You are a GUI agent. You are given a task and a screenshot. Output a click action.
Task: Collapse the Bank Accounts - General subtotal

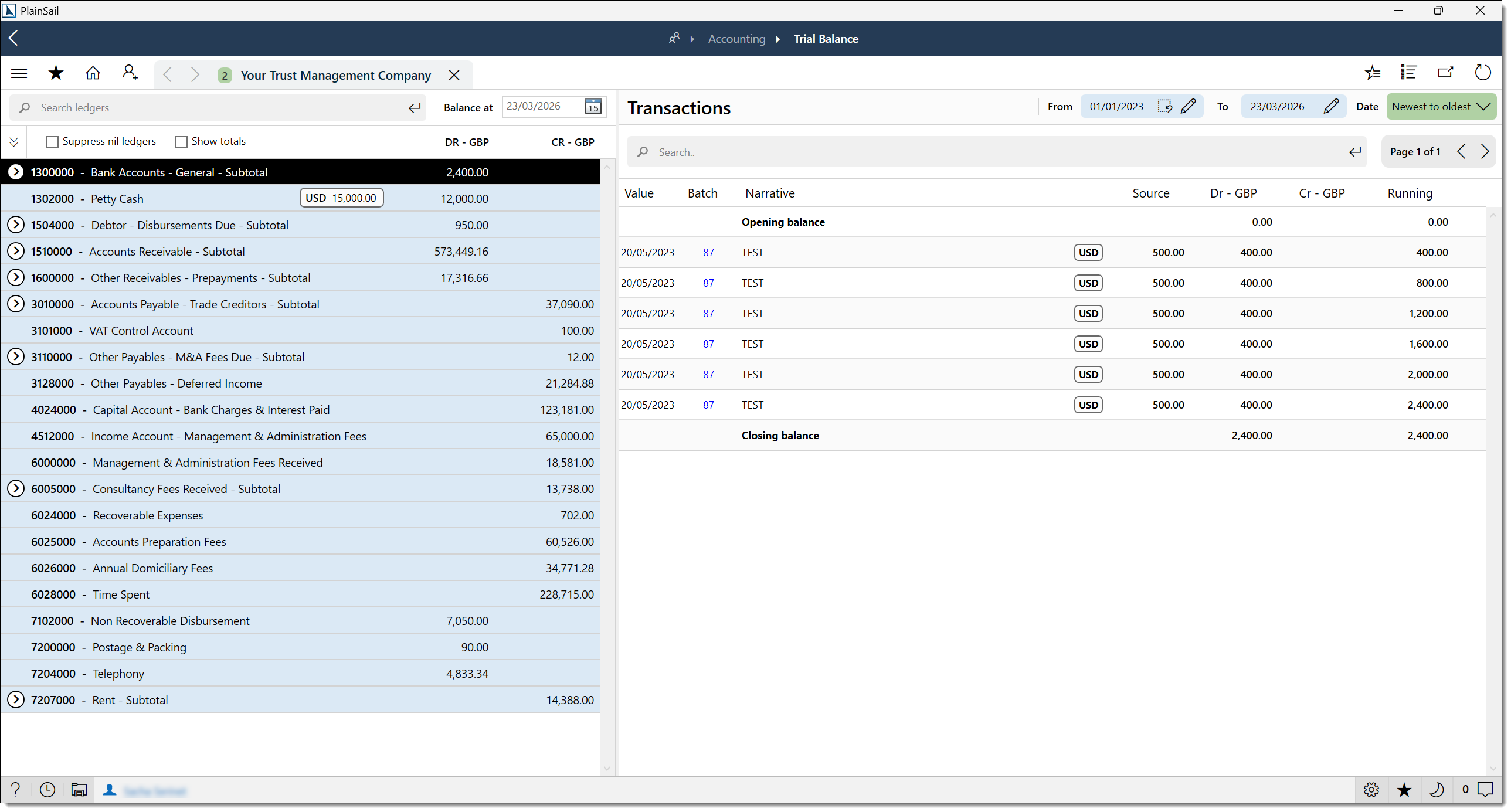tap(16, 172)
